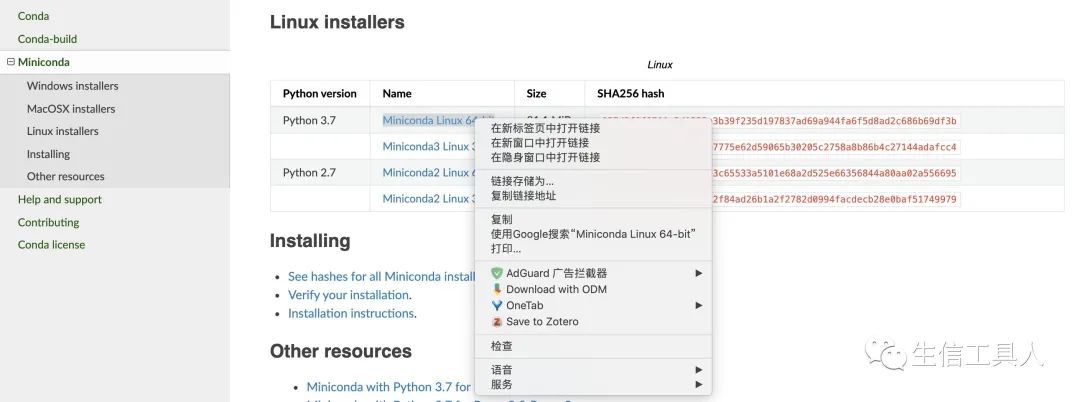Open Conda license sidebar link
Screen dimensions: 1080x402
[52, 244]
